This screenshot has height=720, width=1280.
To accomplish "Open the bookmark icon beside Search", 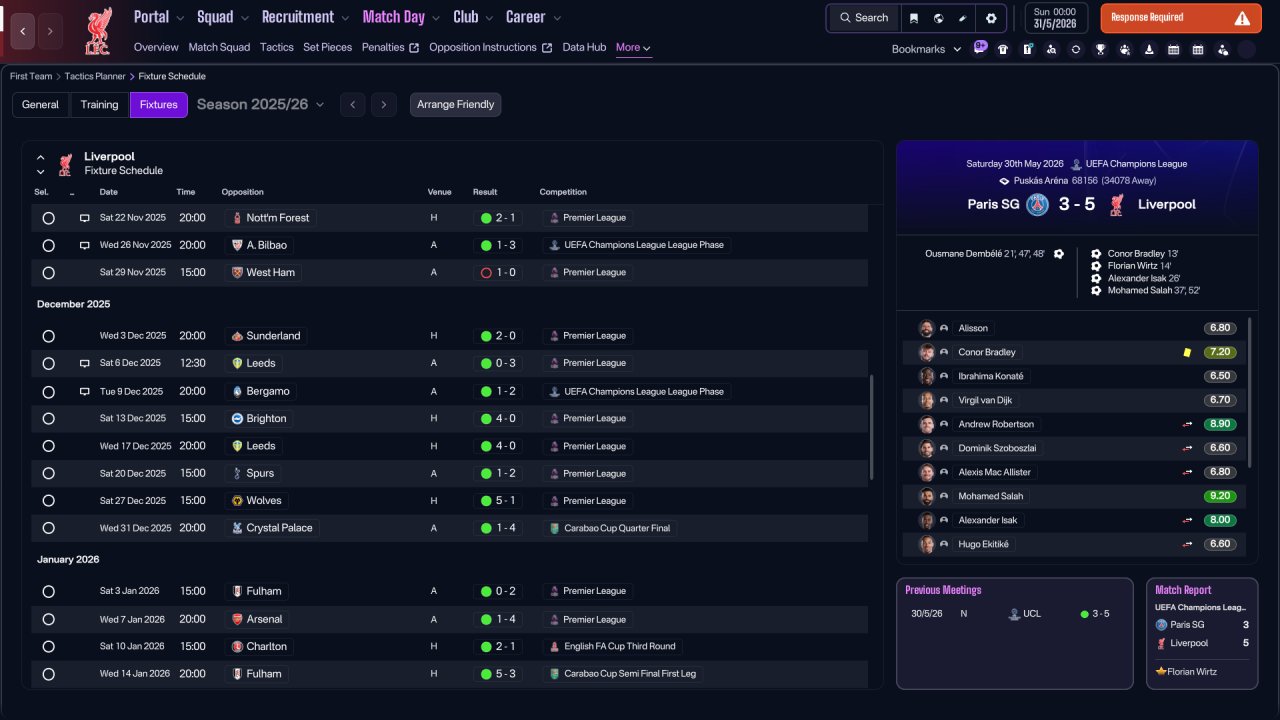I will tap(914, 18).
